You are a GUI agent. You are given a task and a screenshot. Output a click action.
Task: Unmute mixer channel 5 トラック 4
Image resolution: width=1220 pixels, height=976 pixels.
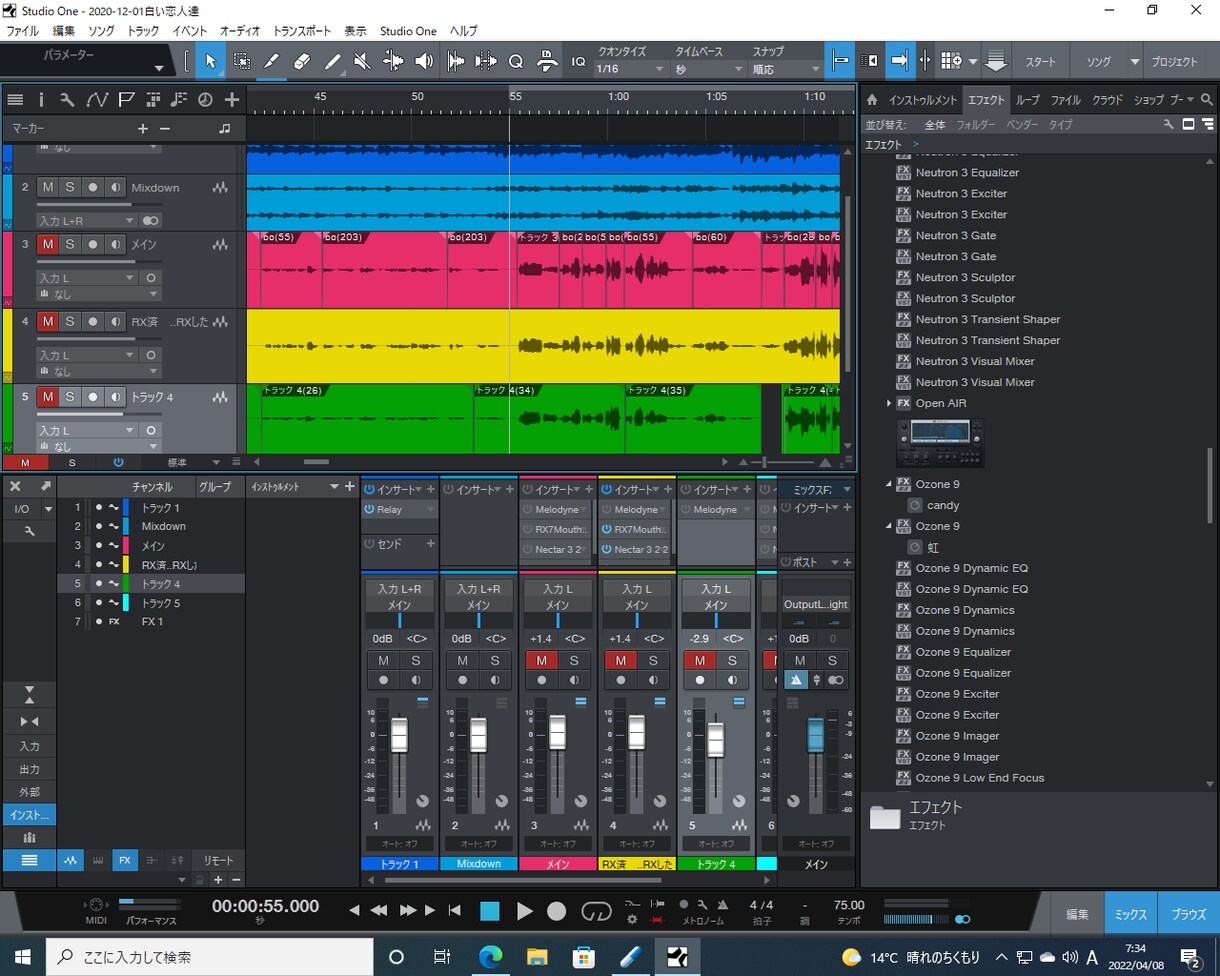(x=700, y=660)
